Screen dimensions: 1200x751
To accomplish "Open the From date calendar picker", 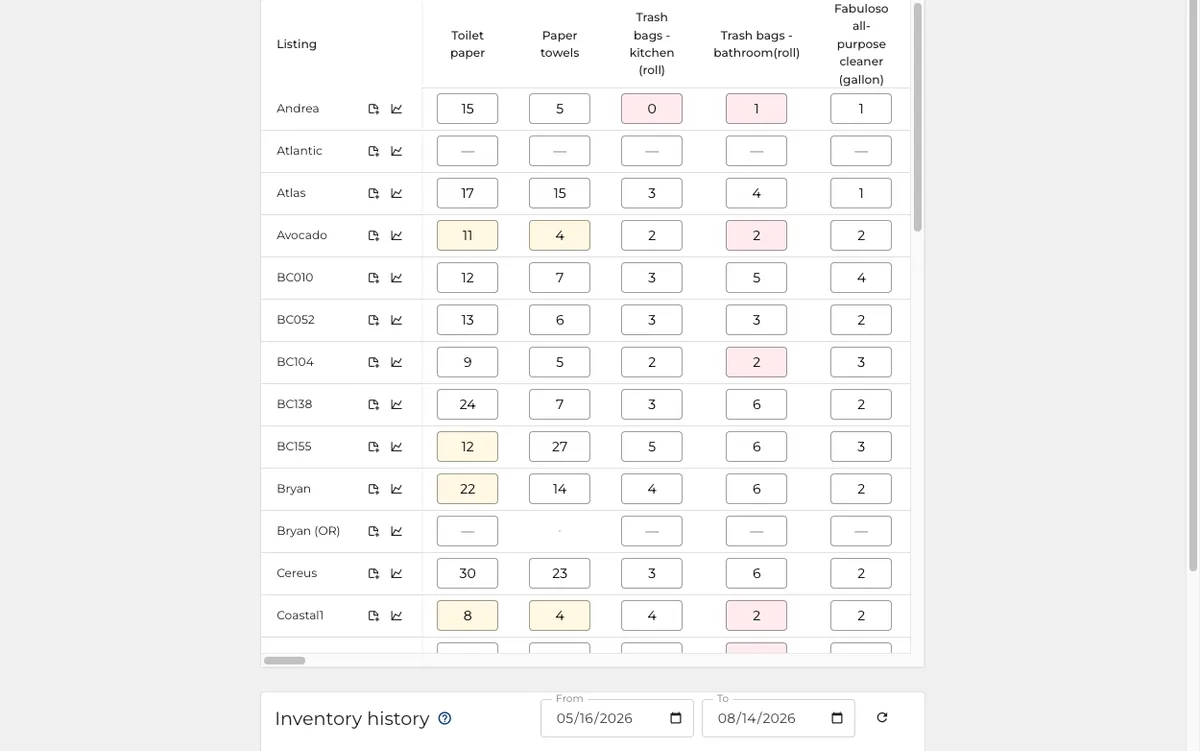I will pos(676,718).
